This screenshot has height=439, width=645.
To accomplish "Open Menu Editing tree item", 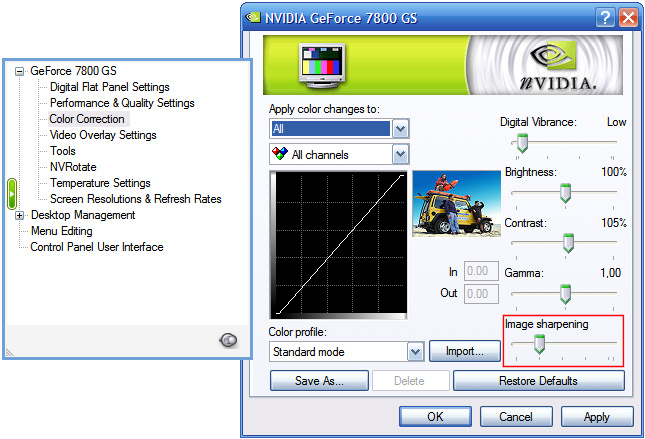I will pos(62,231).
